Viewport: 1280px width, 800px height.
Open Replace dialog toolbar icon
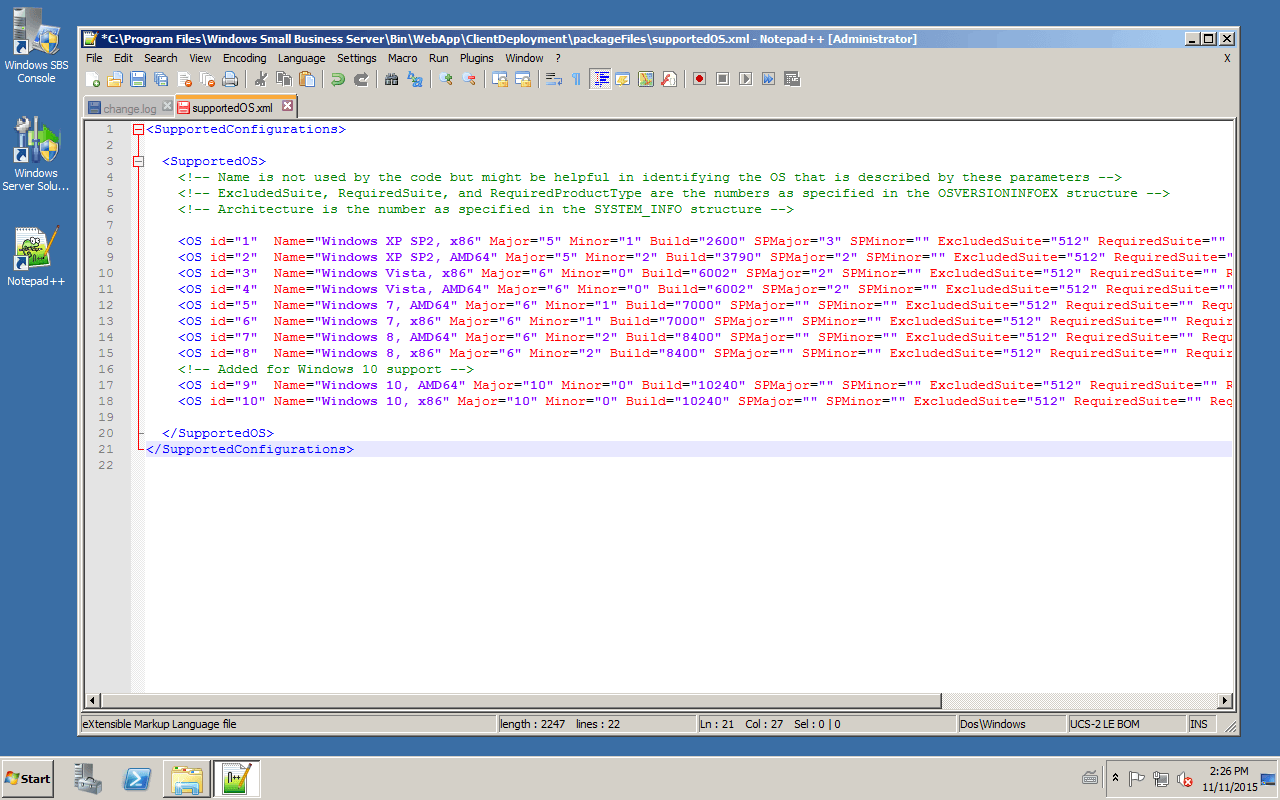click(x=415, y=79)
